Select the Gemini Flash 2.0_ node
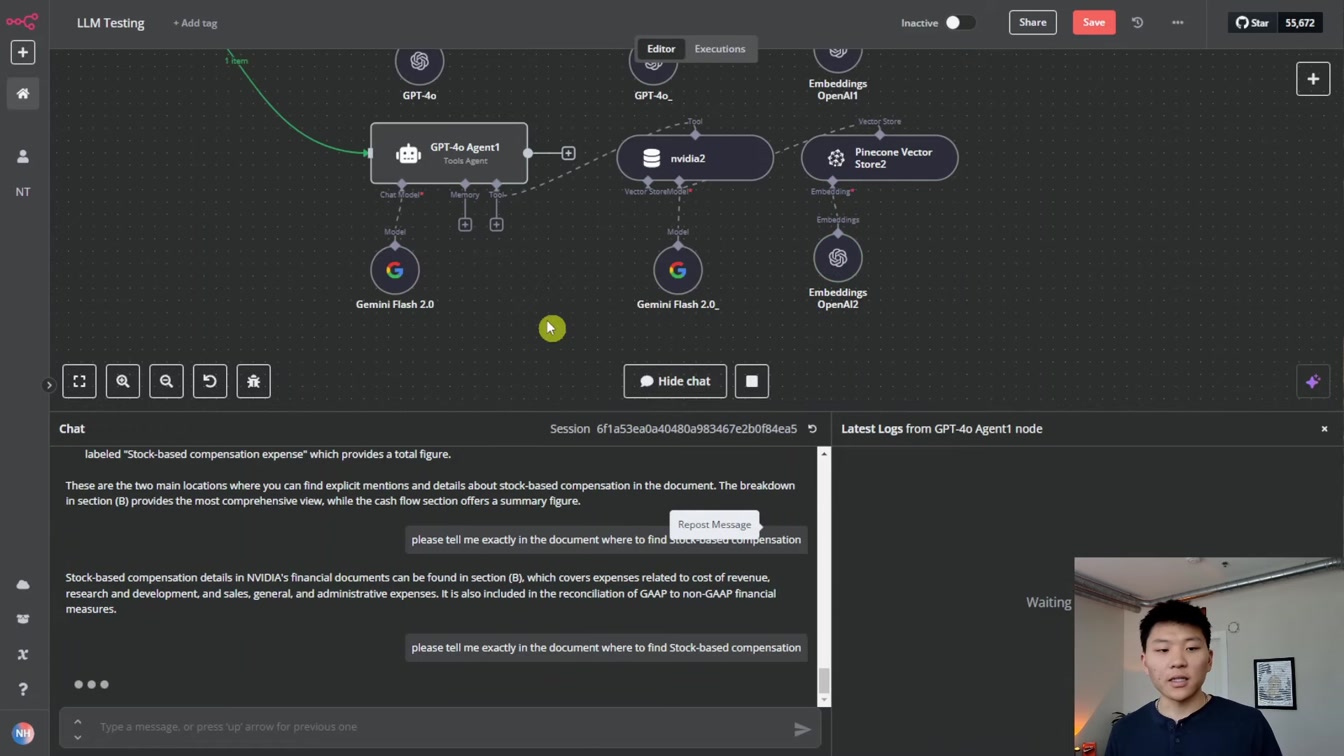Viewport: 1344px width, 756px height. coord(678,270)
